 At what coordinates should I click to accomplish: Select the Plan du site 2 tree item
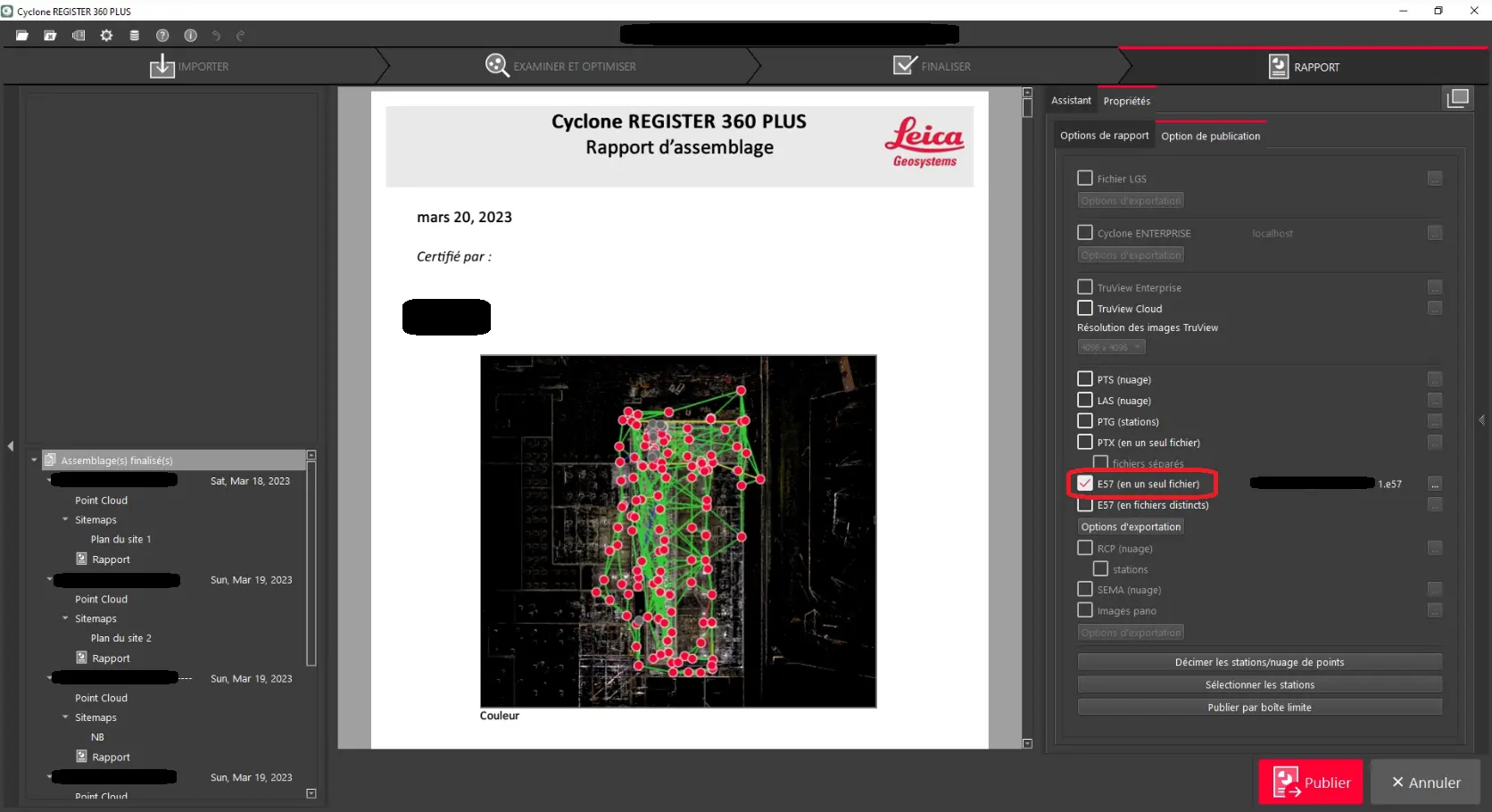120,638
